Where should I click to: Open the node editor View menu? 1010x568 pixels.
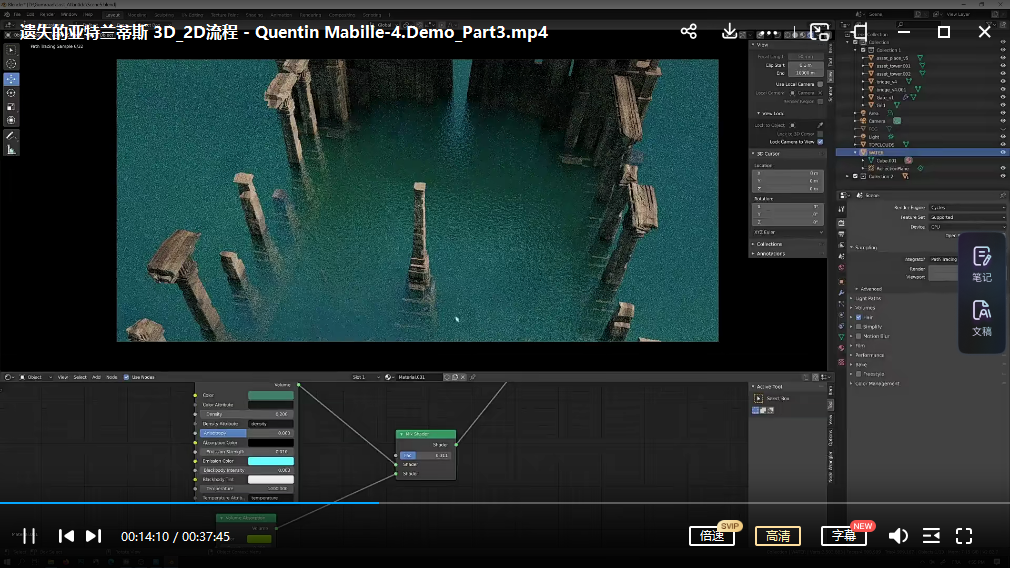[x=62, y=377]
